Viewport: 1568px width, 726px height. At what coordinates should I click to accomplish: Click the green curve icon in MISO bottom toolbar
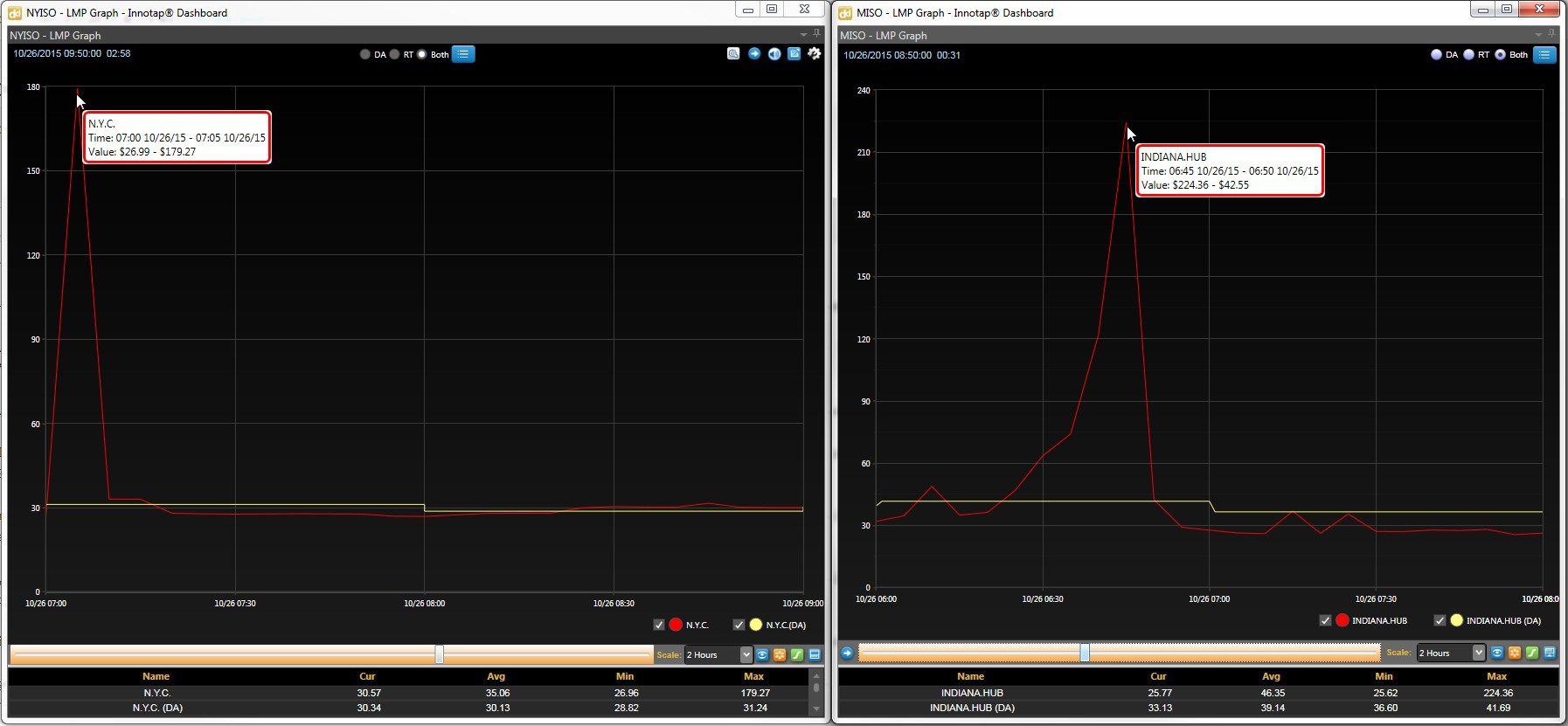1532,653
